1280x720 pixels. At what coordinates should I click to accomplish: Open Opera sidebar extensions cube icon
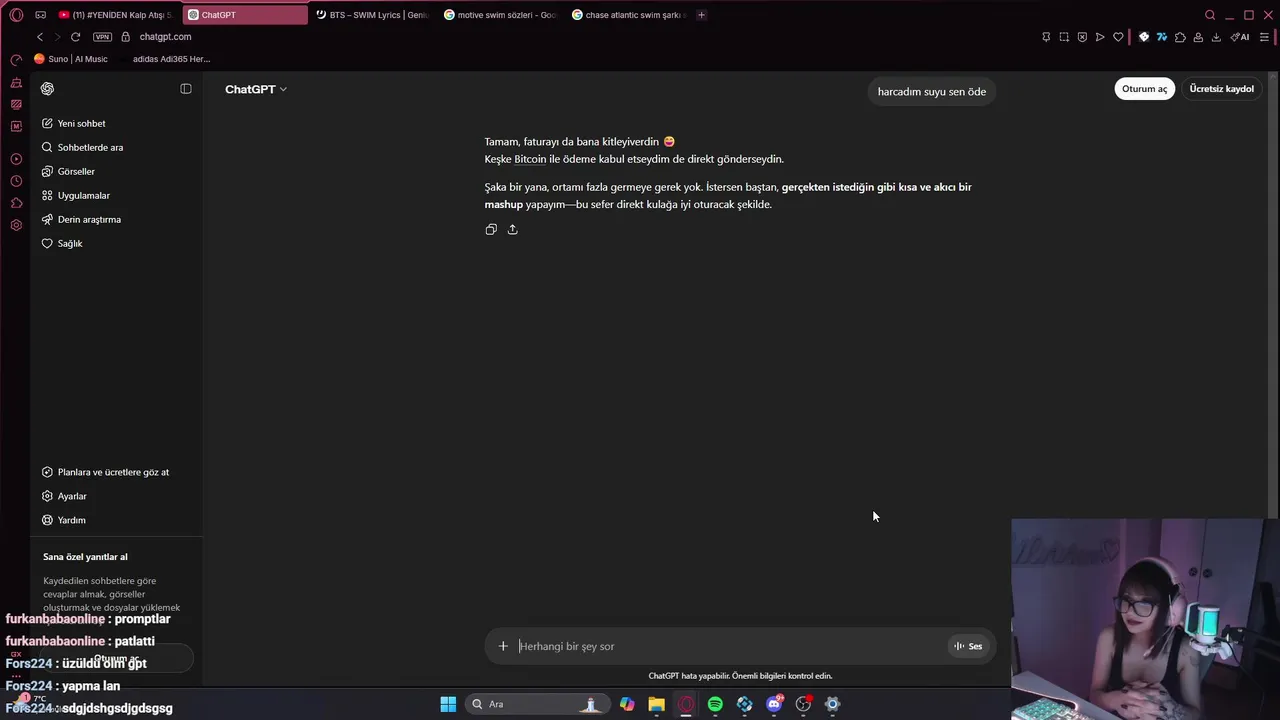pyautogui.click(x=16, y=203)
